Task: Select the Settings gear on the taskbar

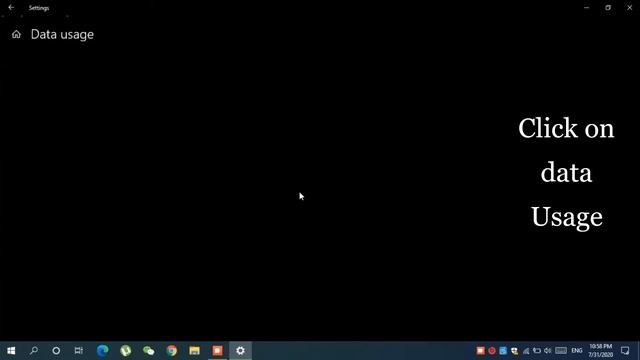Action: click(x=240, y=351)
